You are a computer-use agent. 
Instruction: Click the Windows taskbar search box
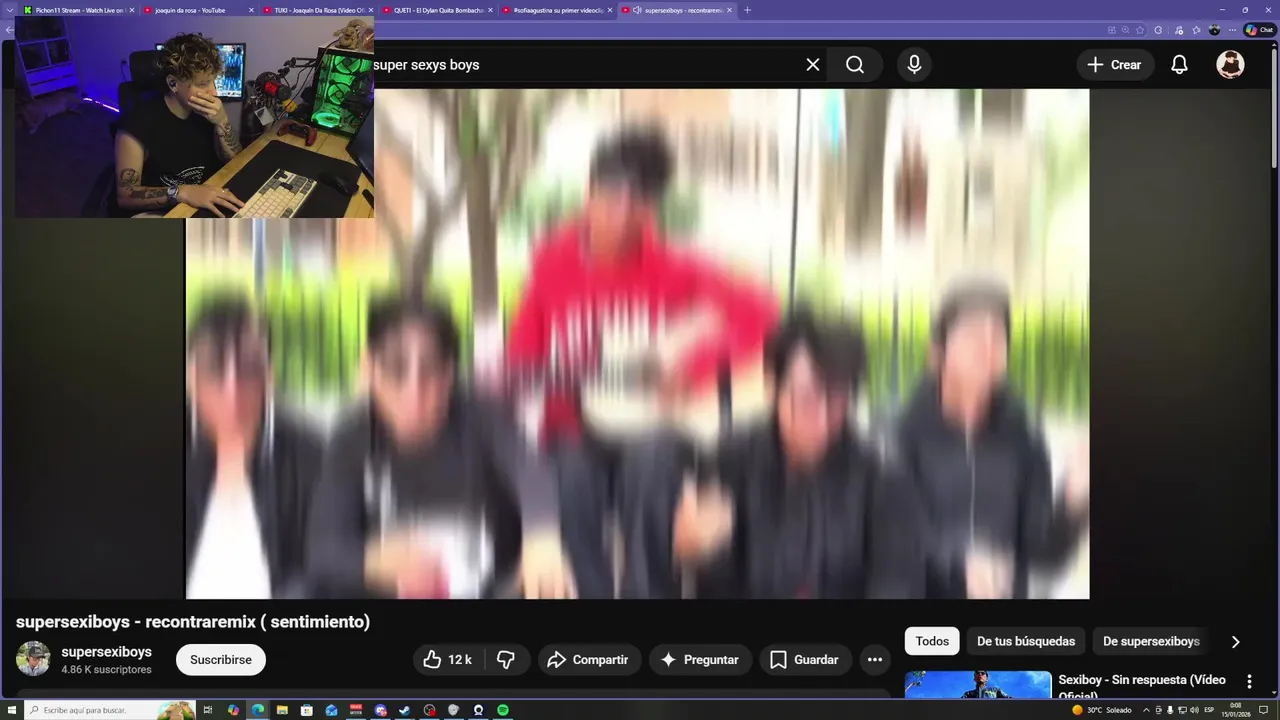pos(110,710)
